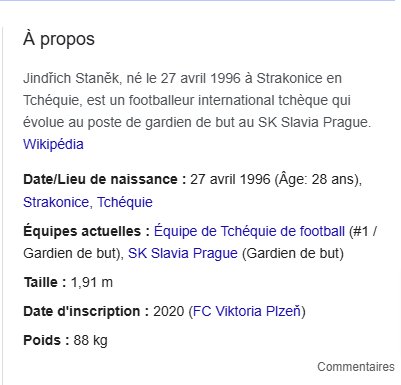Click the Équipes actuelles label
Screen dimensions: 401x385
86,231
